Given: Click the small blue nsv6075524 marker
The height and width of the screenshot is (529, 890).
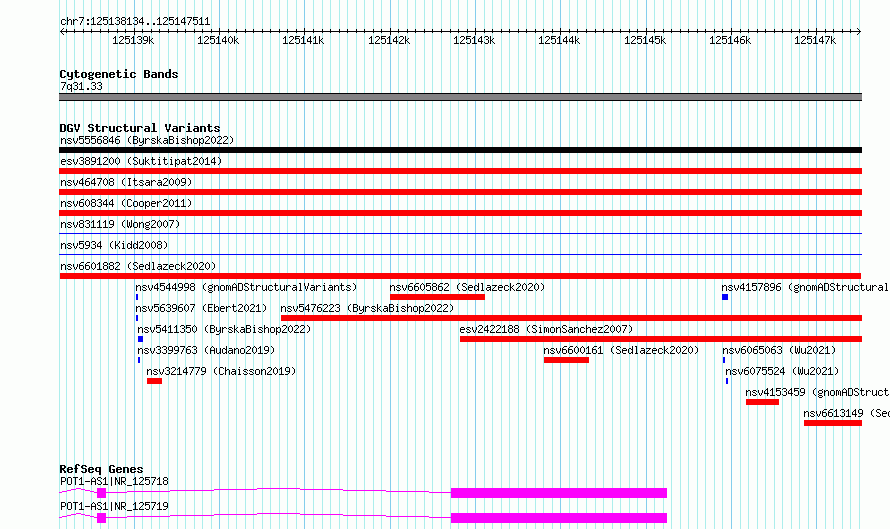Looking at the screenshot, I should pos(727,381).
